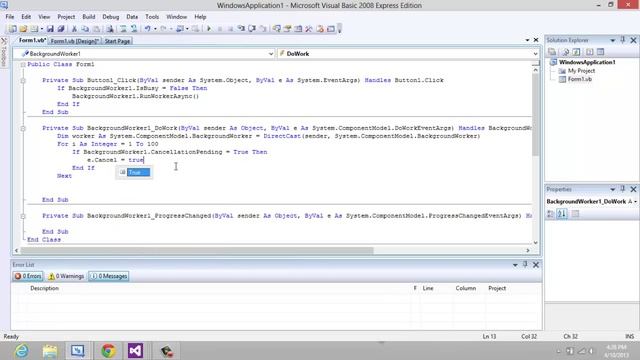Click the New Project toolbar icon
The width and height of the screenshot is (640, 360).
[13, 29]
